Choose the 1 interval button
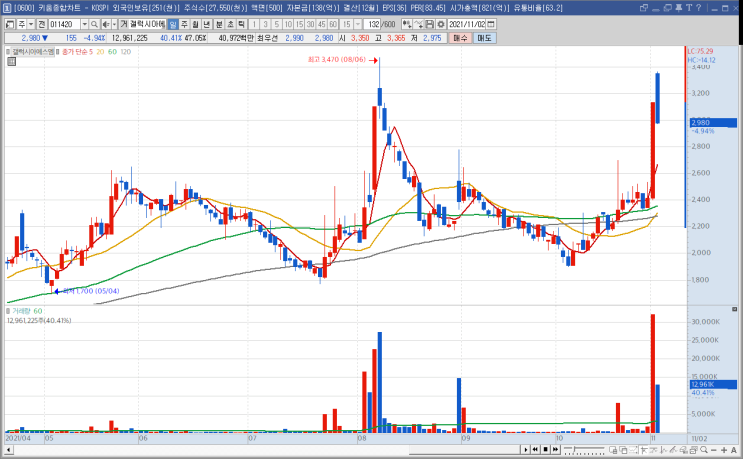The image size is (743, 459). [x=254, y=24]
